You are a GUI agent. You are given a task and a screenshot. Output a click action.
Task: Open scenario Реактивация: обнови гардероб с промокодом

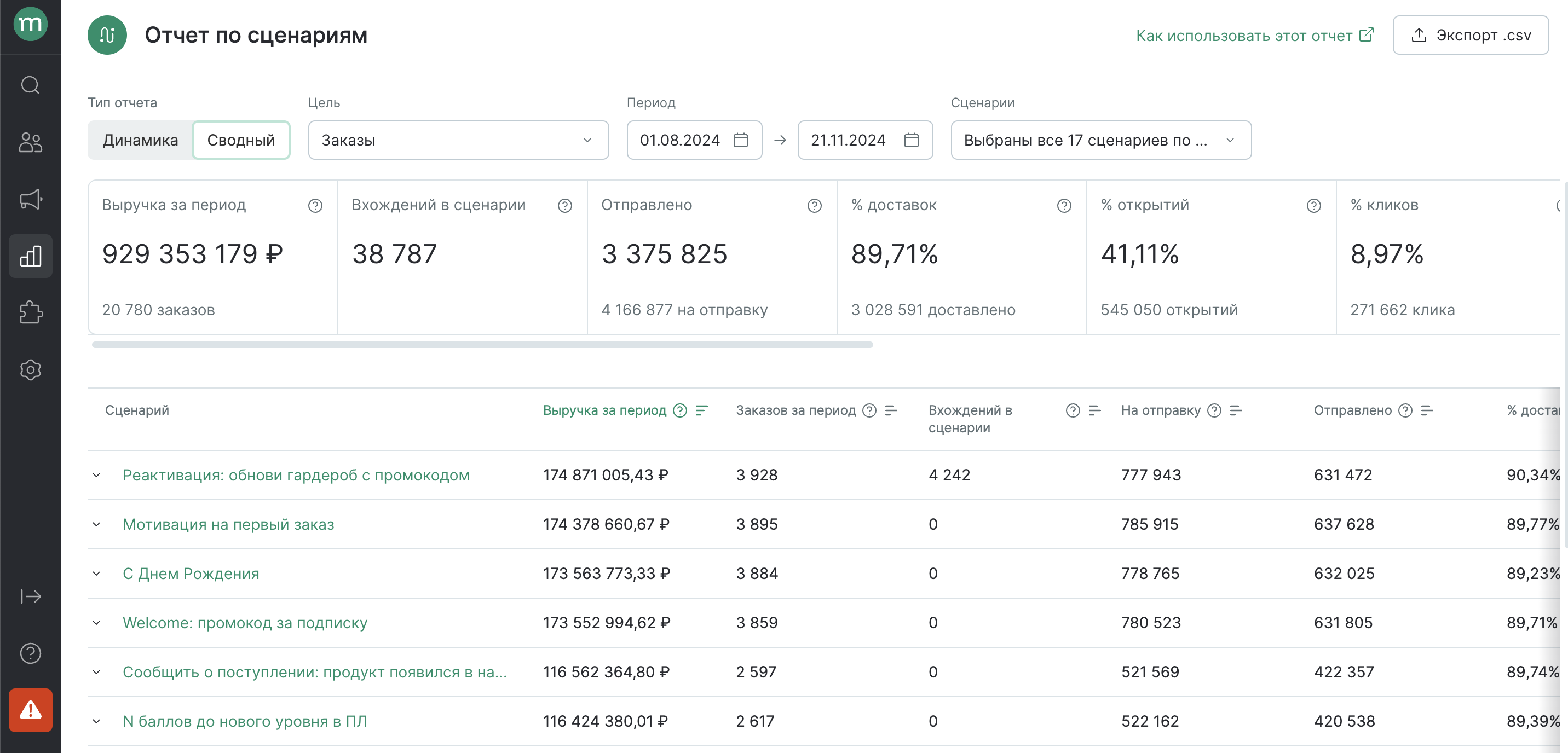296,475
